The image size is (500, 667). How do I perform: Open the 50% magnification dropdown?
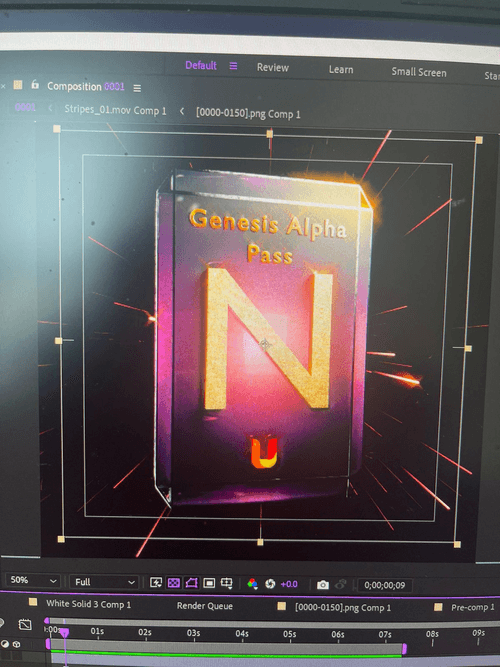(x=33, y=581)
